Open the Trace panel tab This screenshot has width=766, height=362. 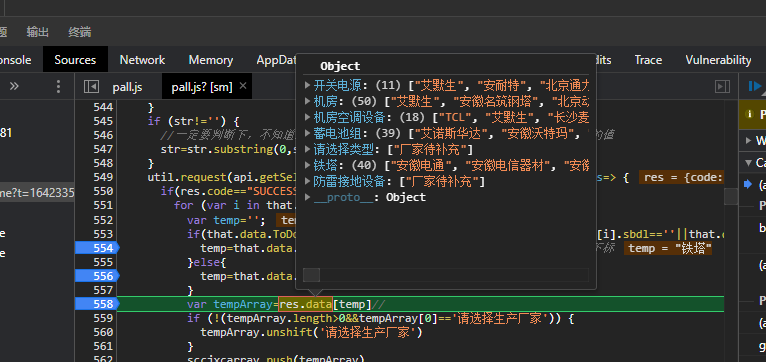[x=648, y=60]
